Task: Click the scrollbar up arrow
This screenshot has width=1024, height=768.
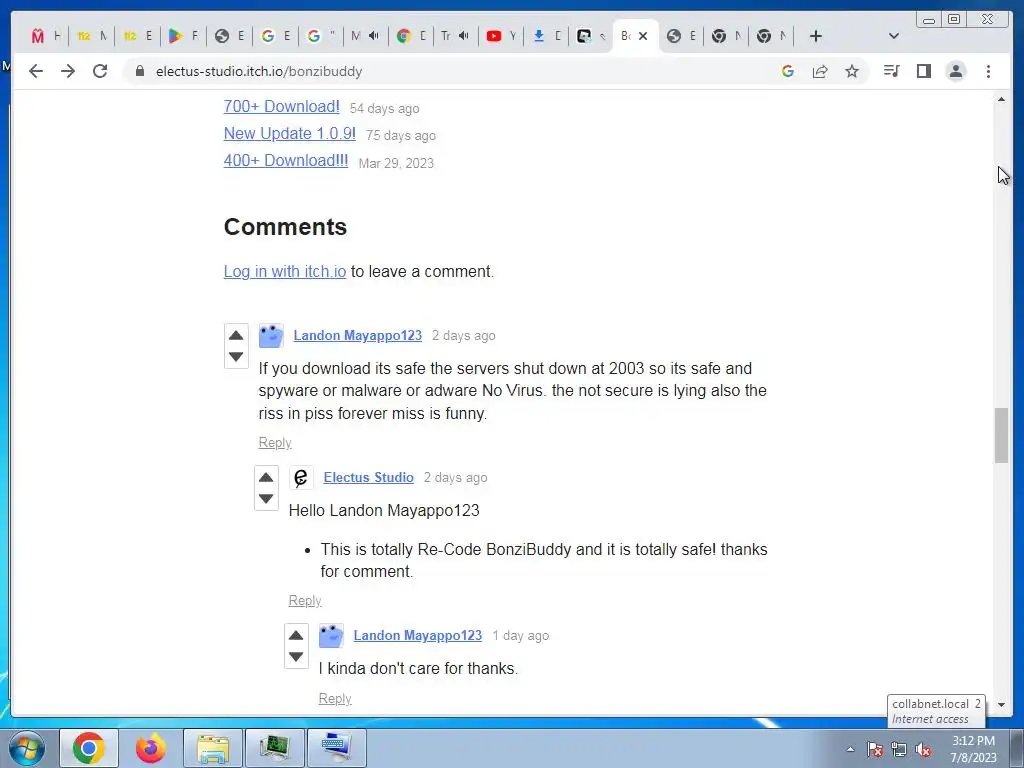Action: click(1001, 99)
